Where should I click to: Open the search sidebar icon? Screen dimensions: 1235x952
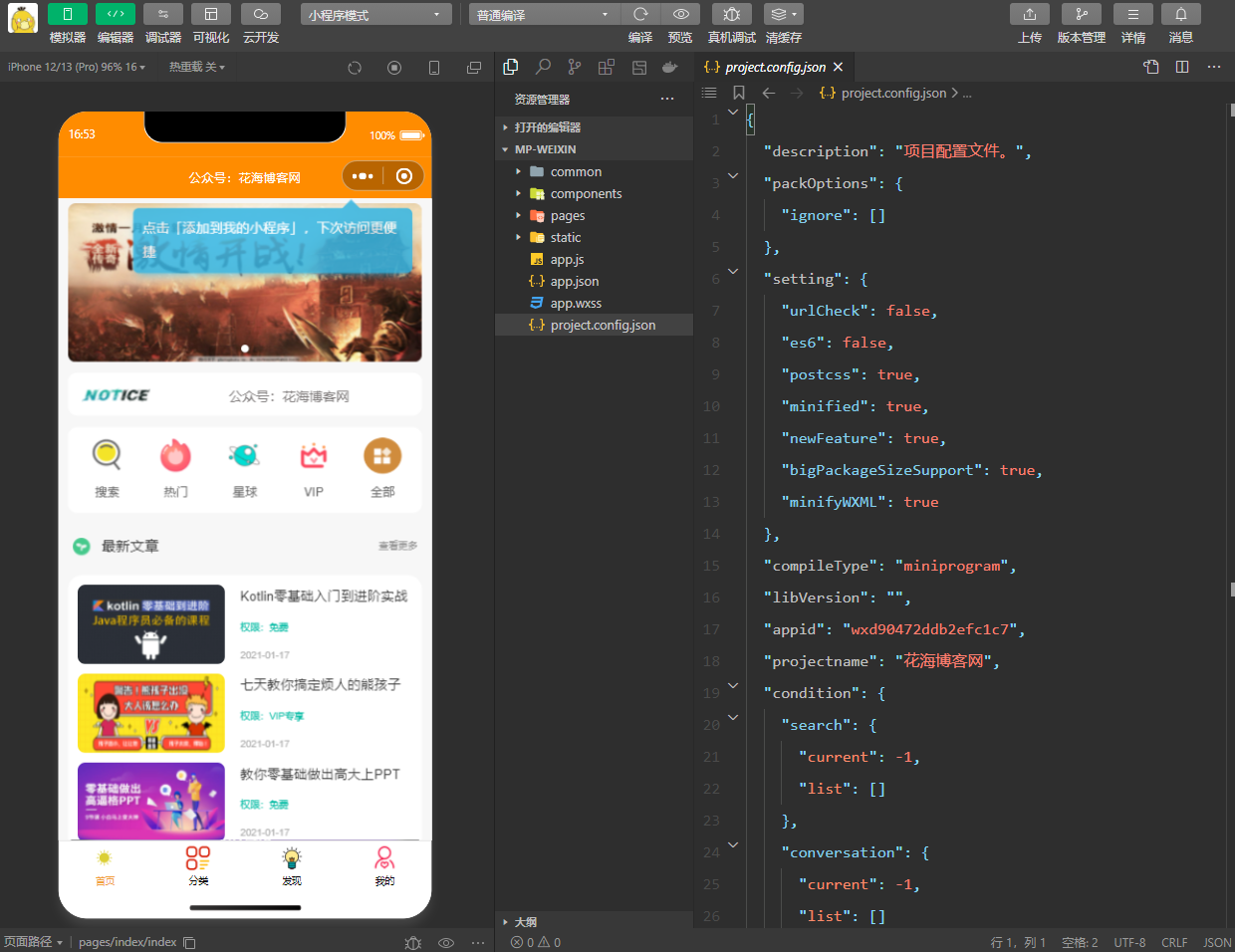tap(543, 67)
